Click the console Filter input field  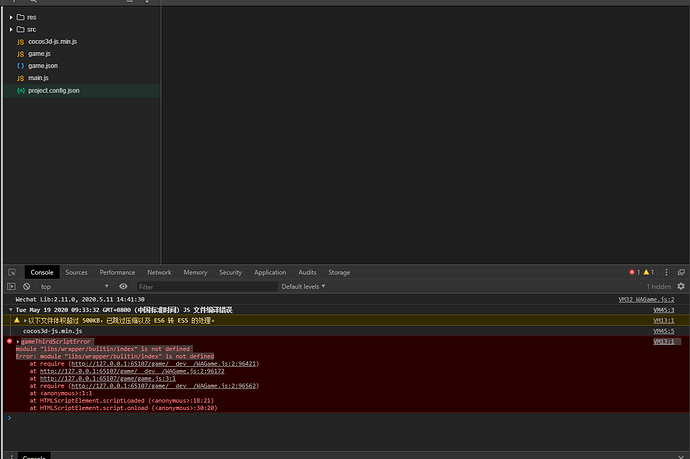[207, 286]
